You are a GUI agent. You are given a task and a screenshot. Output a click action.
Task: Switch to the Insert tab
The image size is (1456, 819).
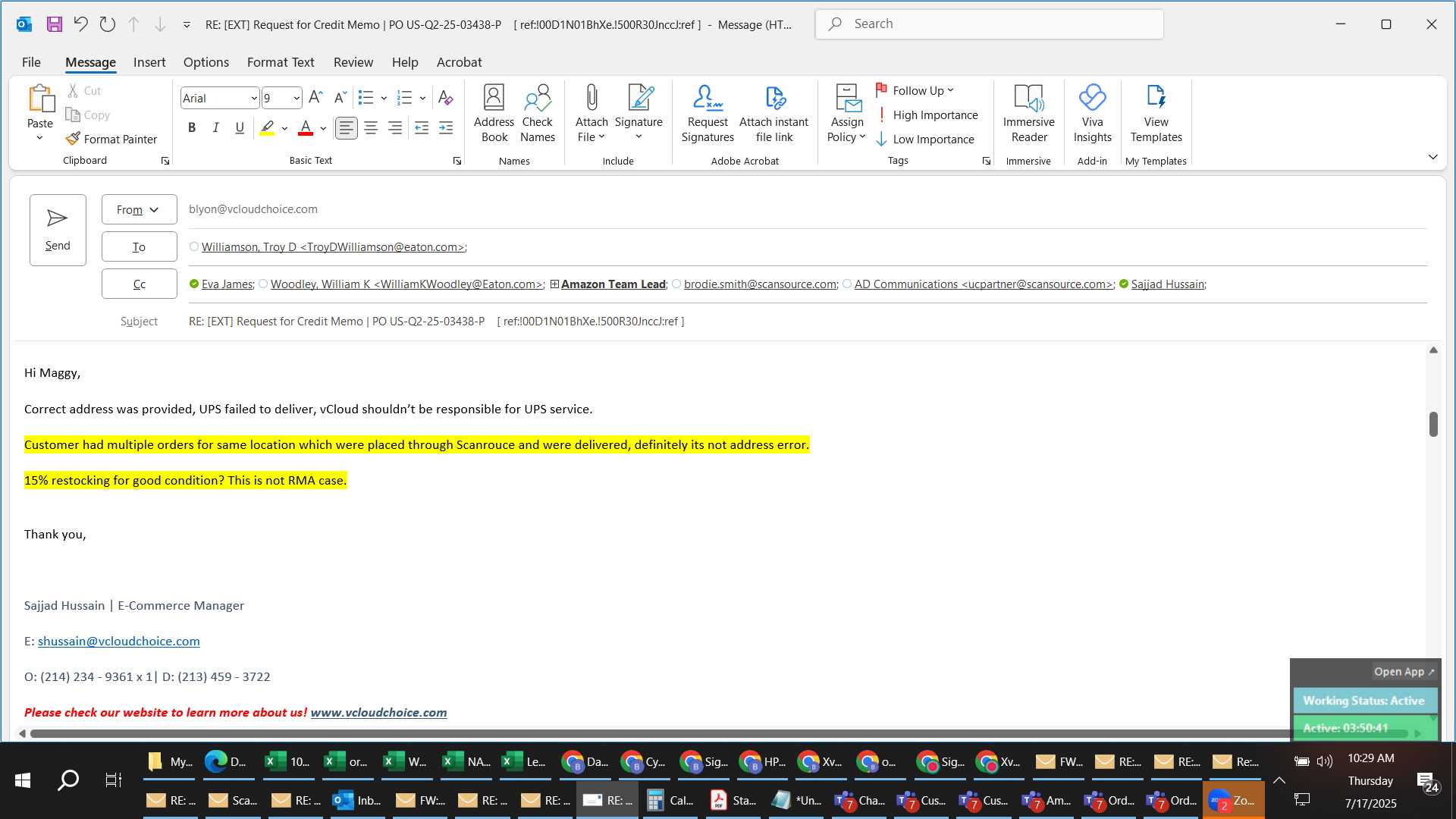click(x=149, y=62)
